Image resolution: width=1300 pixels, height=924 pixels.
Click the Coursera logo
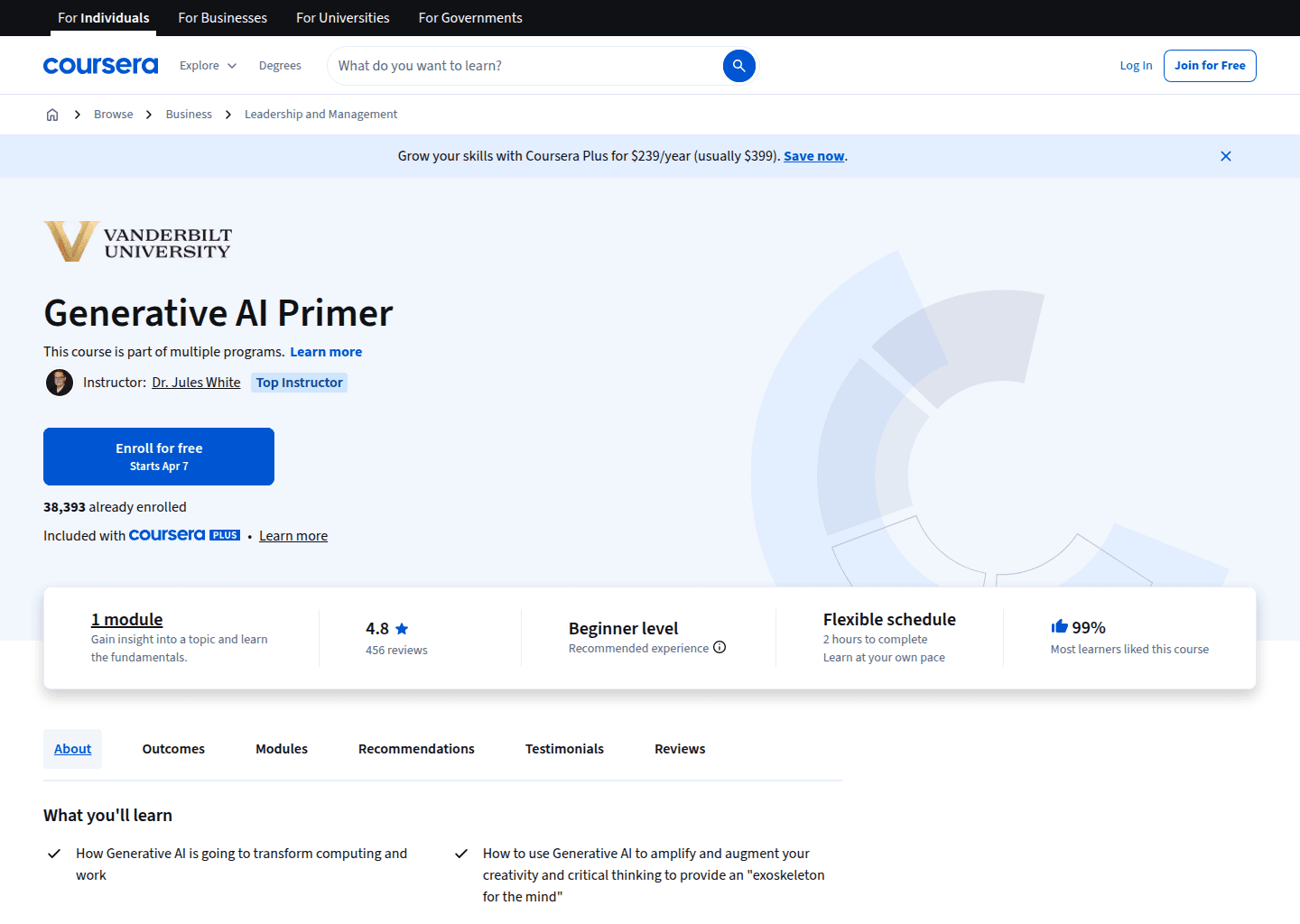pos(100,65)
